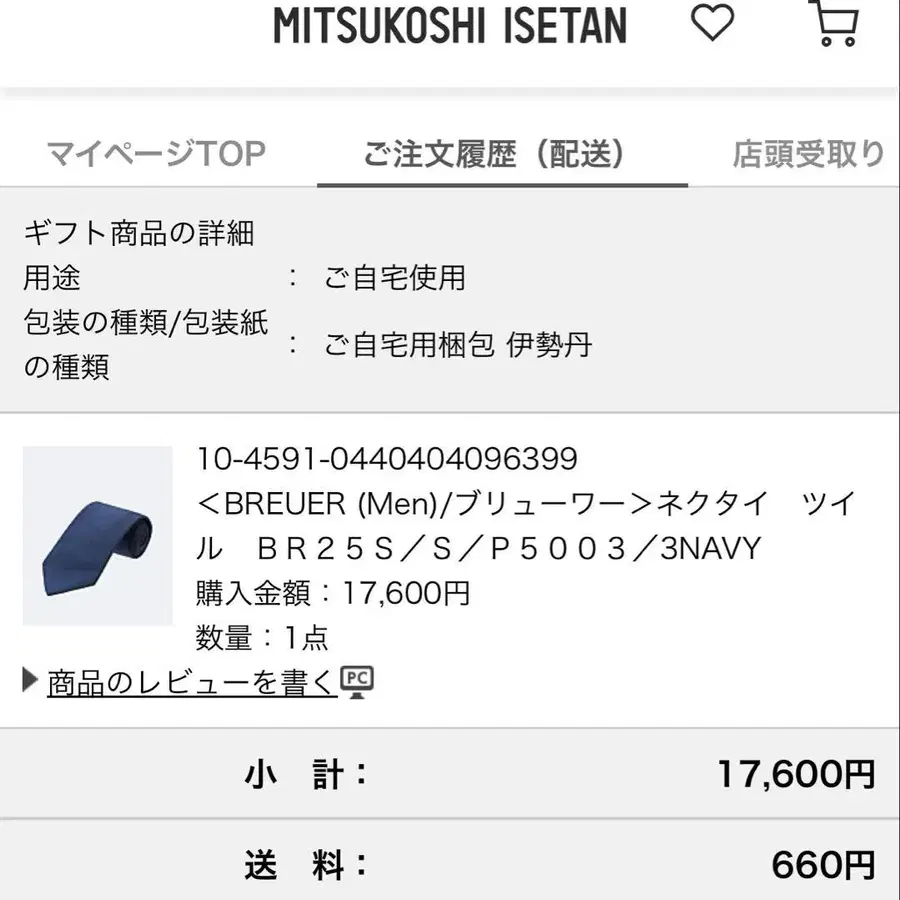Click the 商品のレビューを書く link
Screen dimensions: 900x900
click(x=191, y=682)
